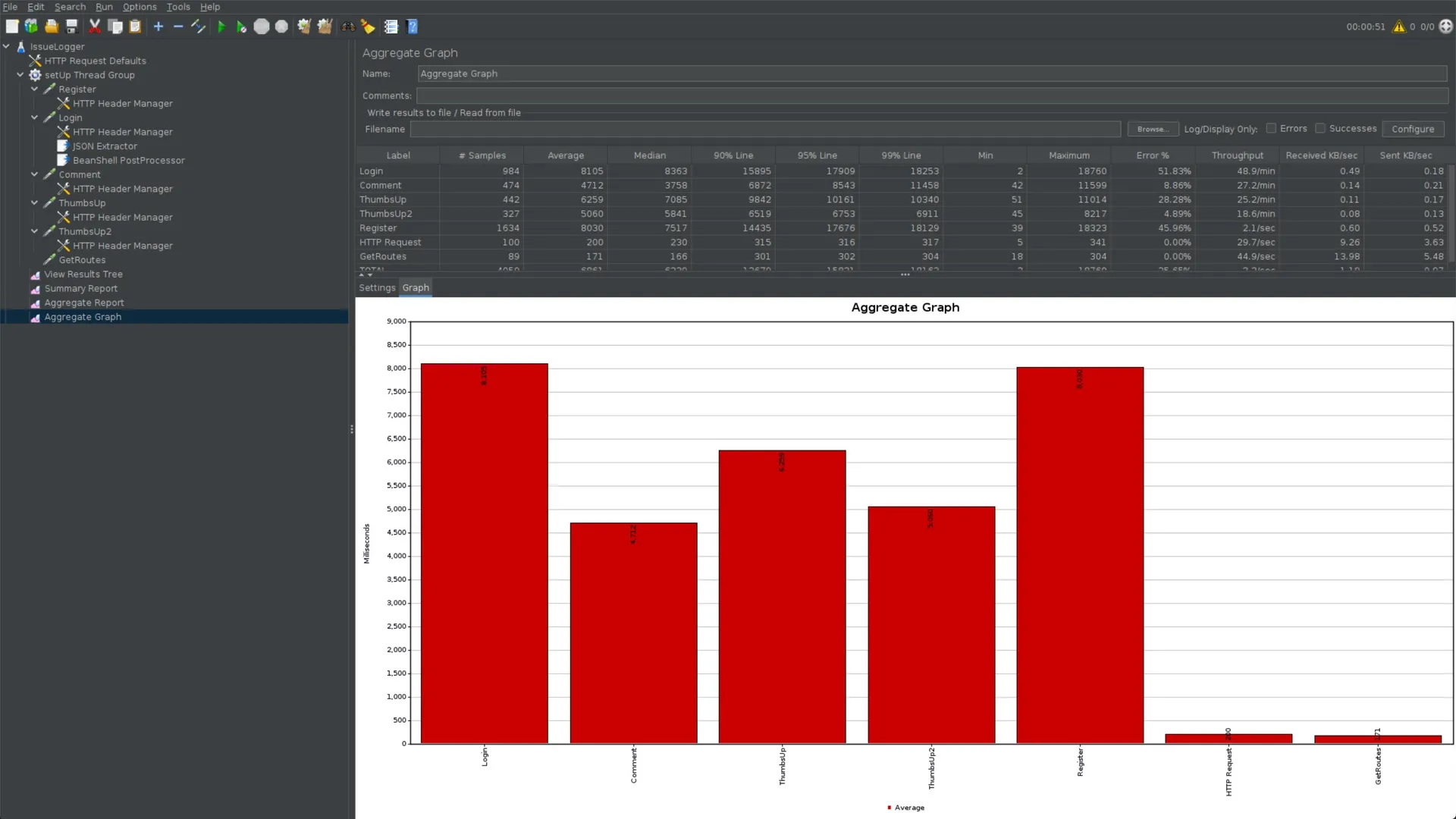Click the Cut scissors icon

[x=95, y=27]
